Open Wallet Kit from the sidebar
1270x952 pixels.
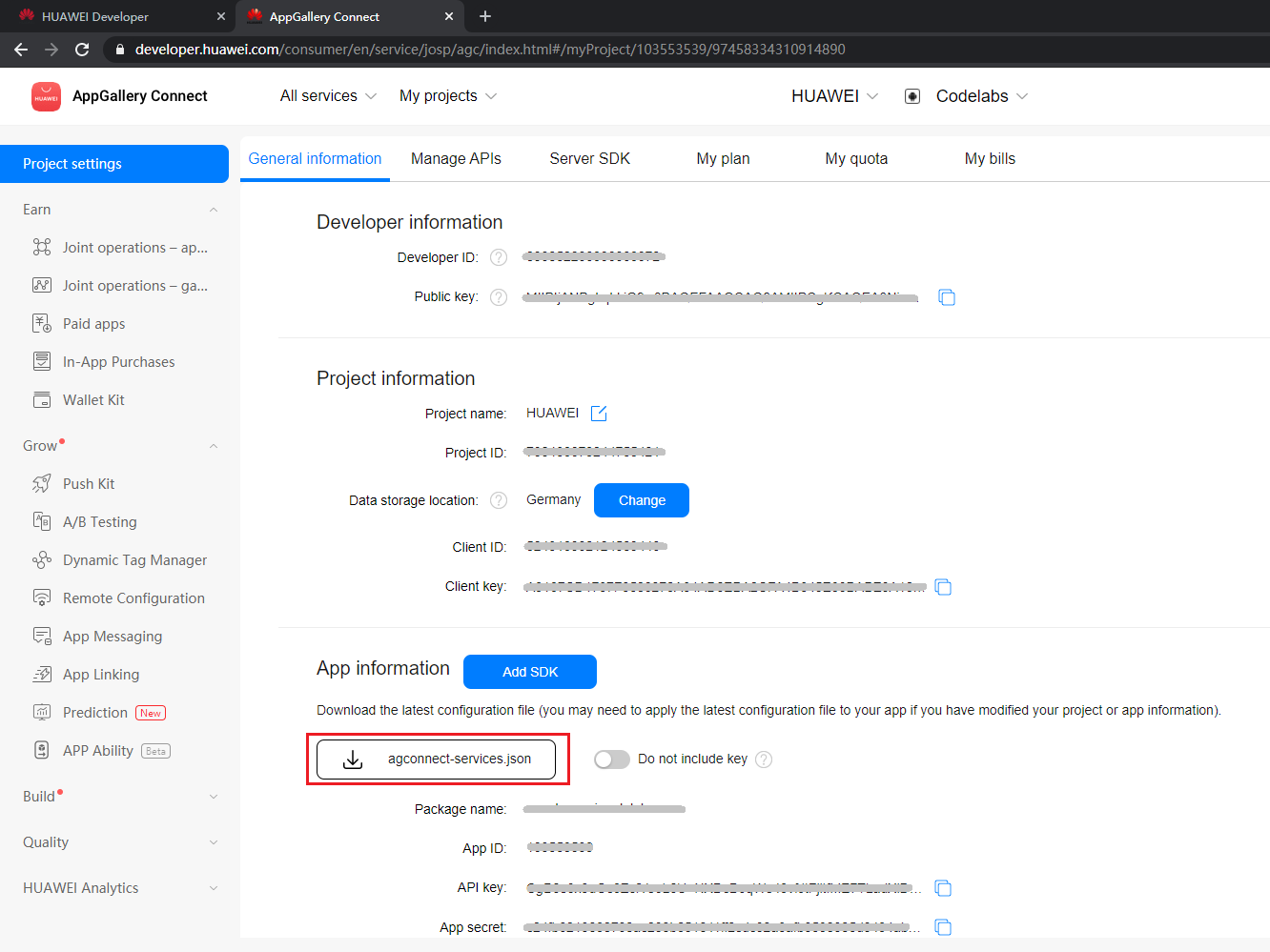[91, 399]
